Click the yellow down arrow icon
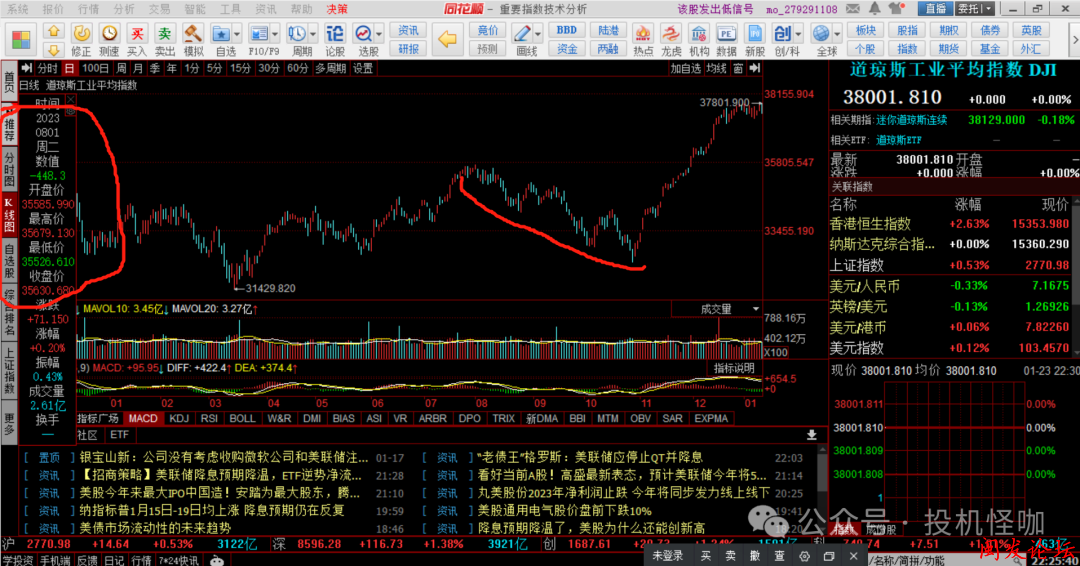Viewport: 1080px width, 566px height. point(54,50)
